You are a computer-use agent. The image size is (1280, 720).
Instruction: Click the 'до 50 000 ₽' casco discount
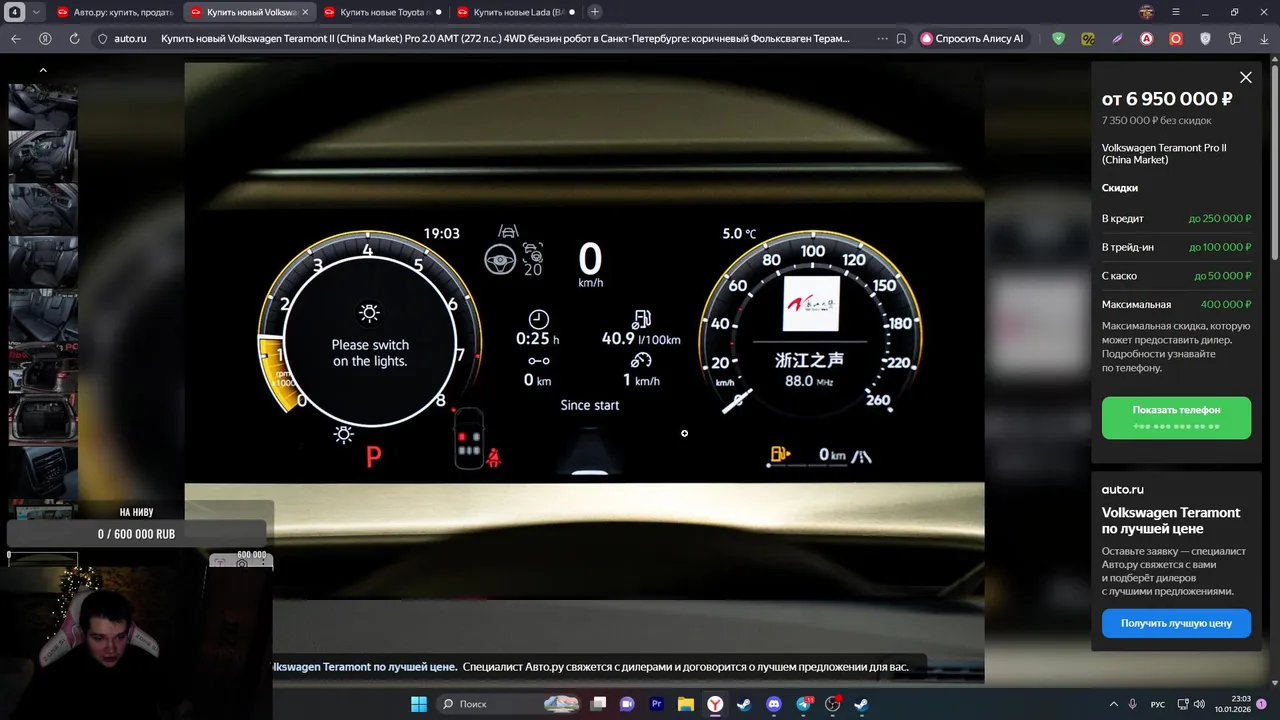coord(1222,275)
